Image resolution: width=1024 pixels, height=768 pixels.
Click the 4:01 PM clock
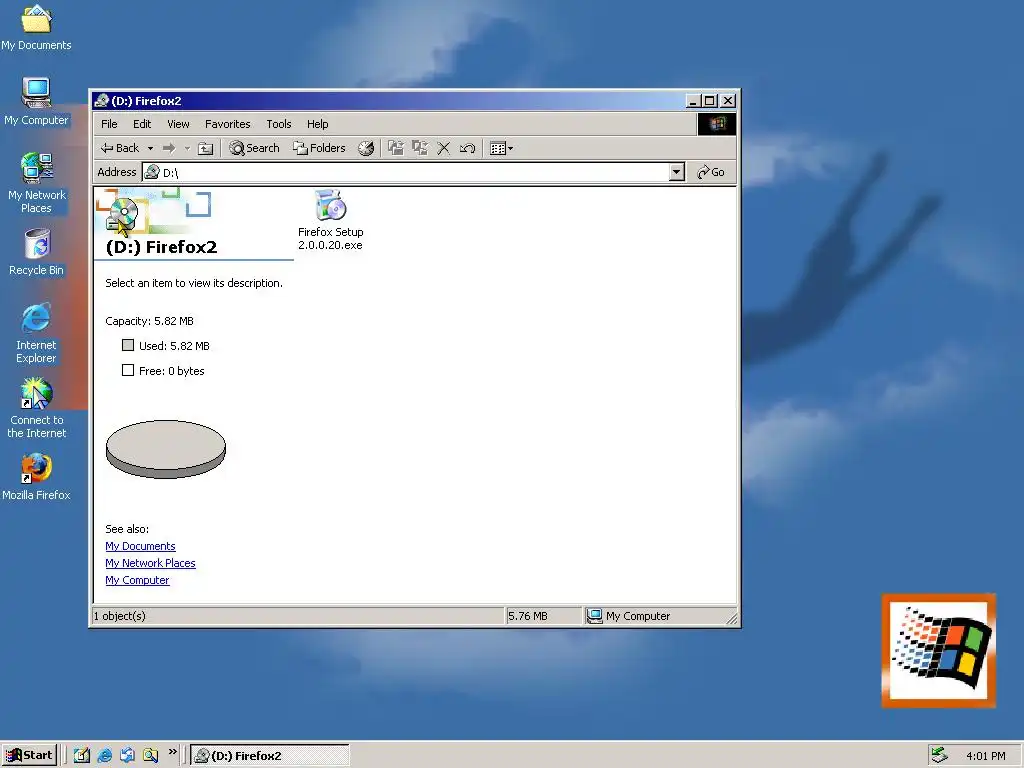point(985,756)
